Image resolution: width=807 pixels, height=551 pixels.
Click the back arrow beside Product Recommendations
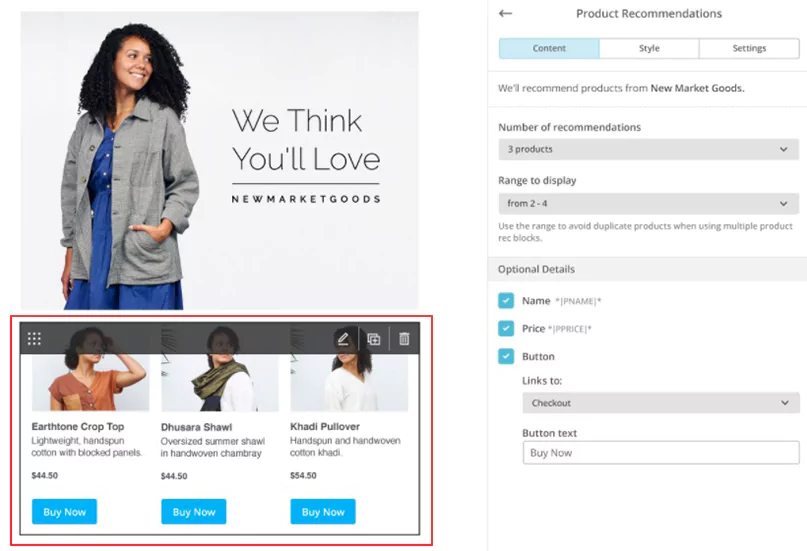pos(505,14)
